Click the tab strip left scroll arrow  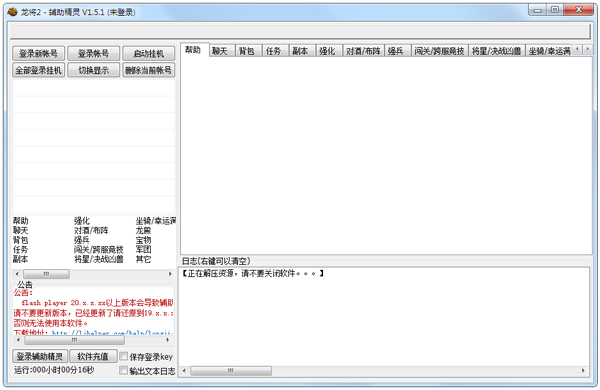[x=577, y=49]
